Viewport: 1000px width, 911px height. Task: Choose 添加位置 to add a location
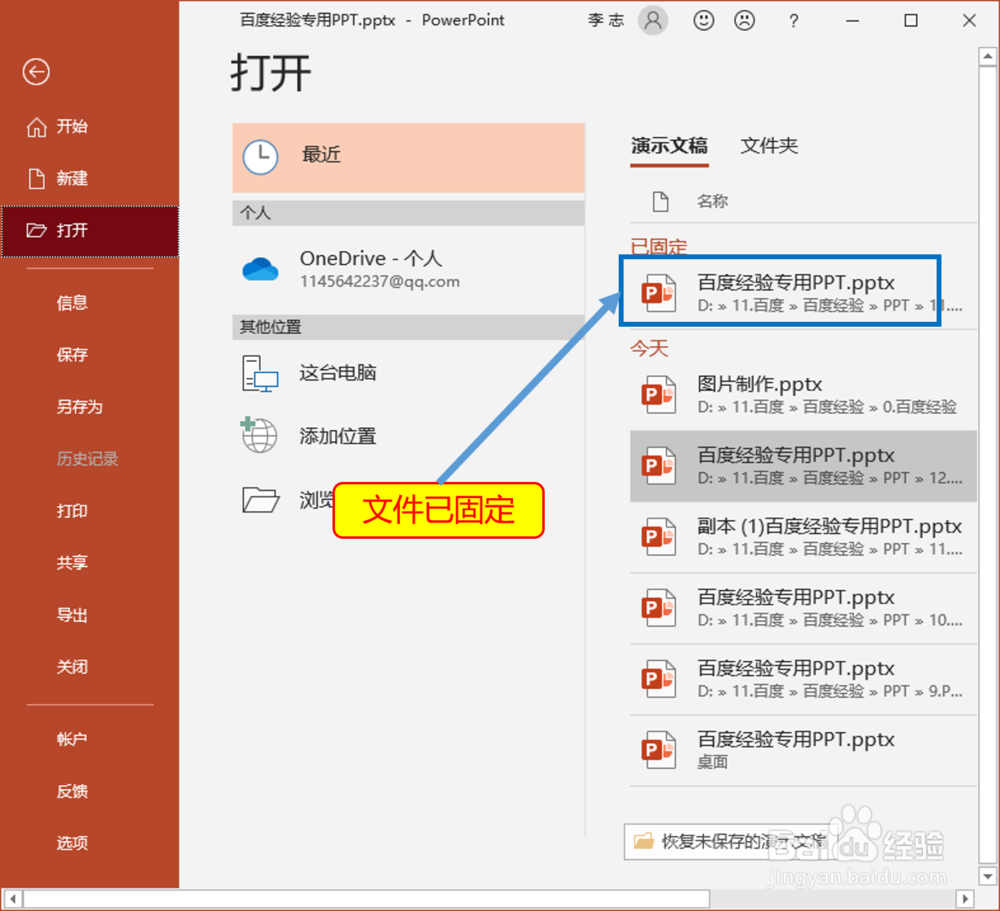click(x=259, y=436)
